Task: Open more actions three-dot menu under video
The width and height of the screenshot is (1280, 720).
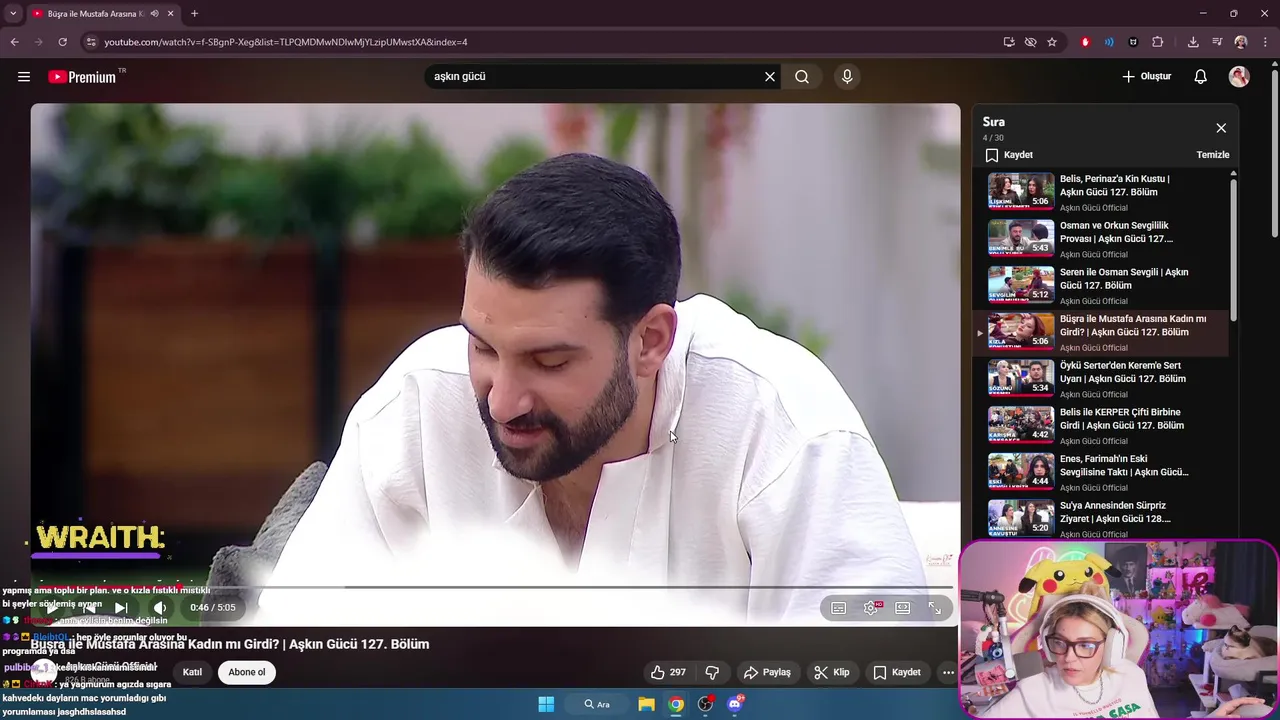Action: pos(948,672)
